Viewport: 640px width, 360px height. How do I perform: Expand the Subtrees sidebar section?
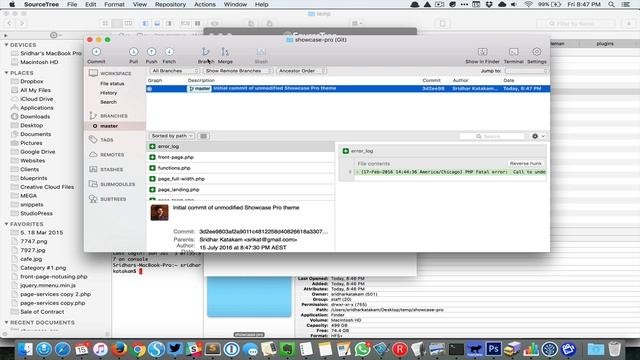(113, 199)
